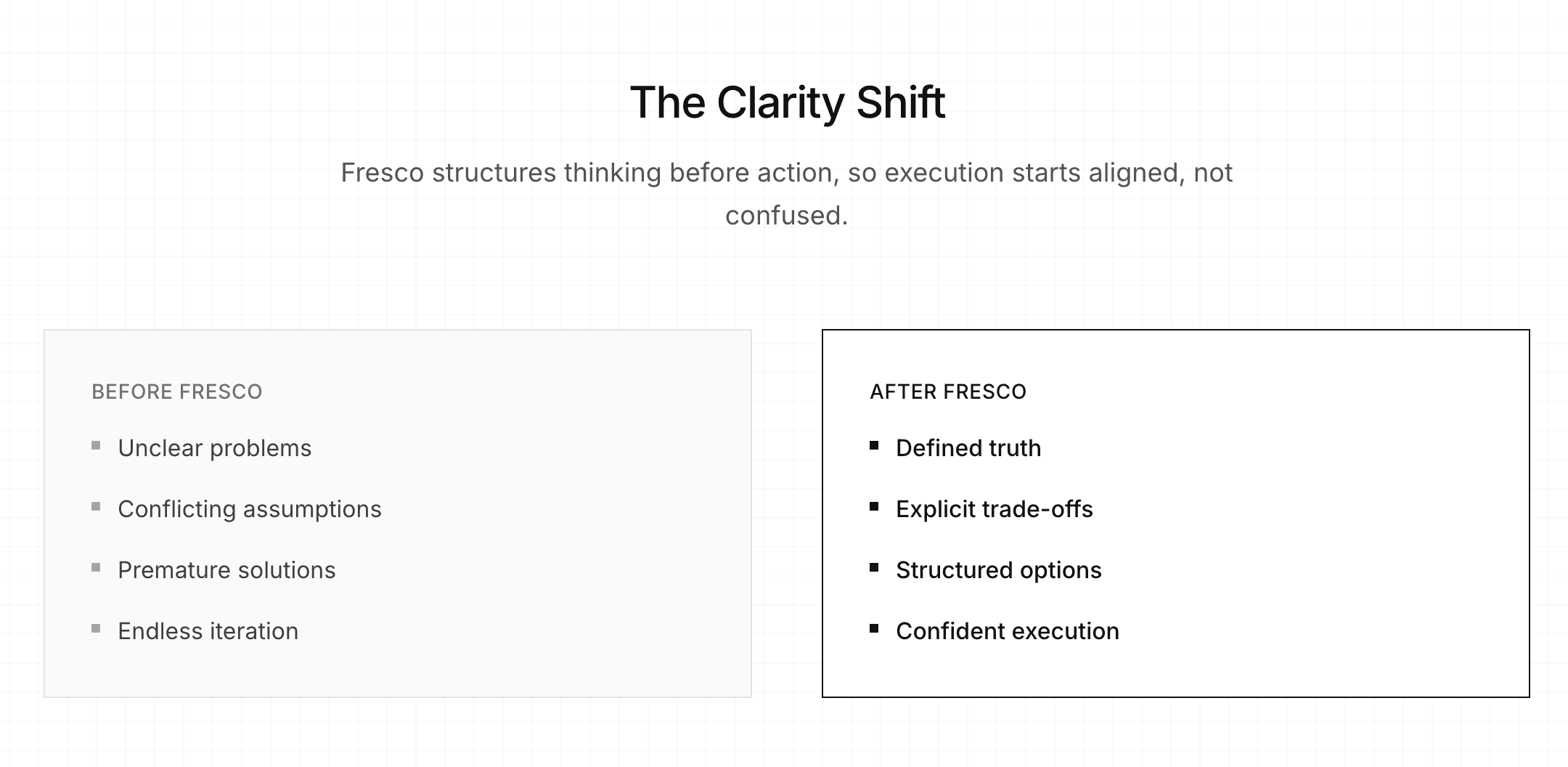The width and height of the screenshot is (1568, 767).
Task: Click the bullet beside Unclear problems
Action: (x=96, y=446)
